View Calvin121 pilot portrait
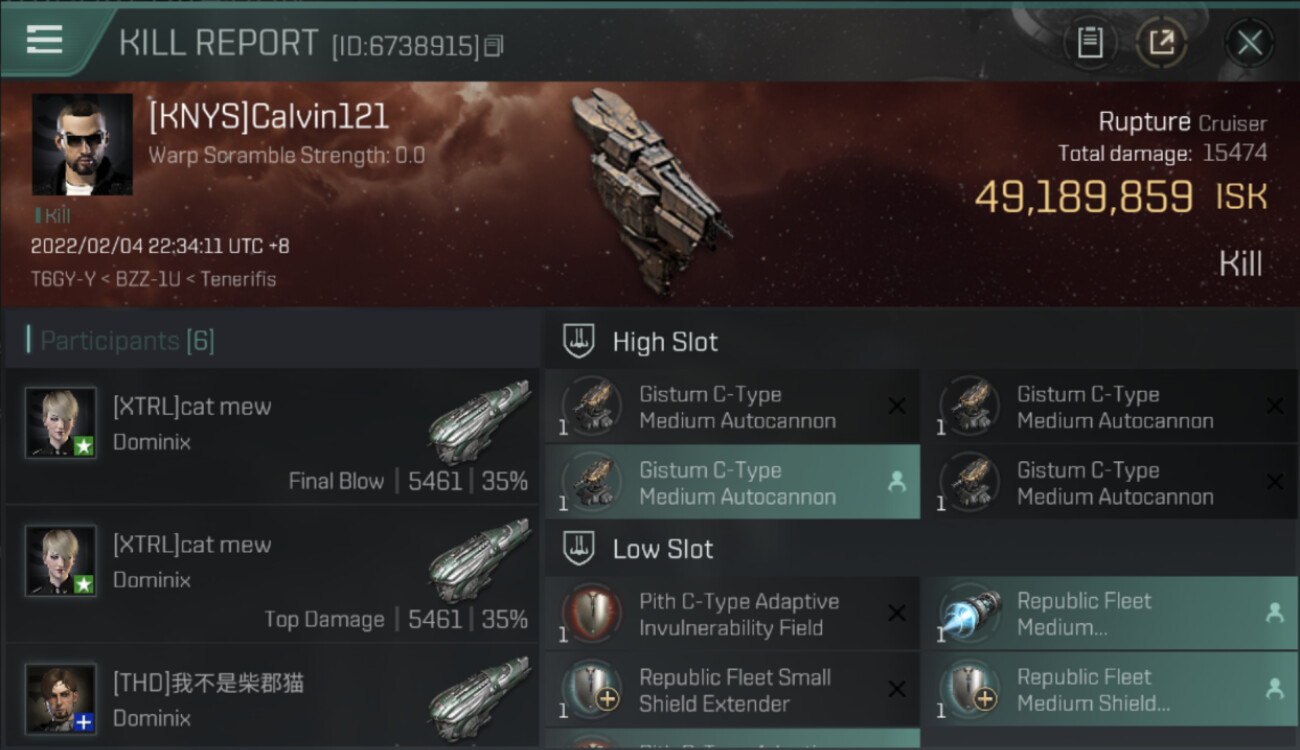The height and width of the screenshot is (750, 1300). [82, 144]
